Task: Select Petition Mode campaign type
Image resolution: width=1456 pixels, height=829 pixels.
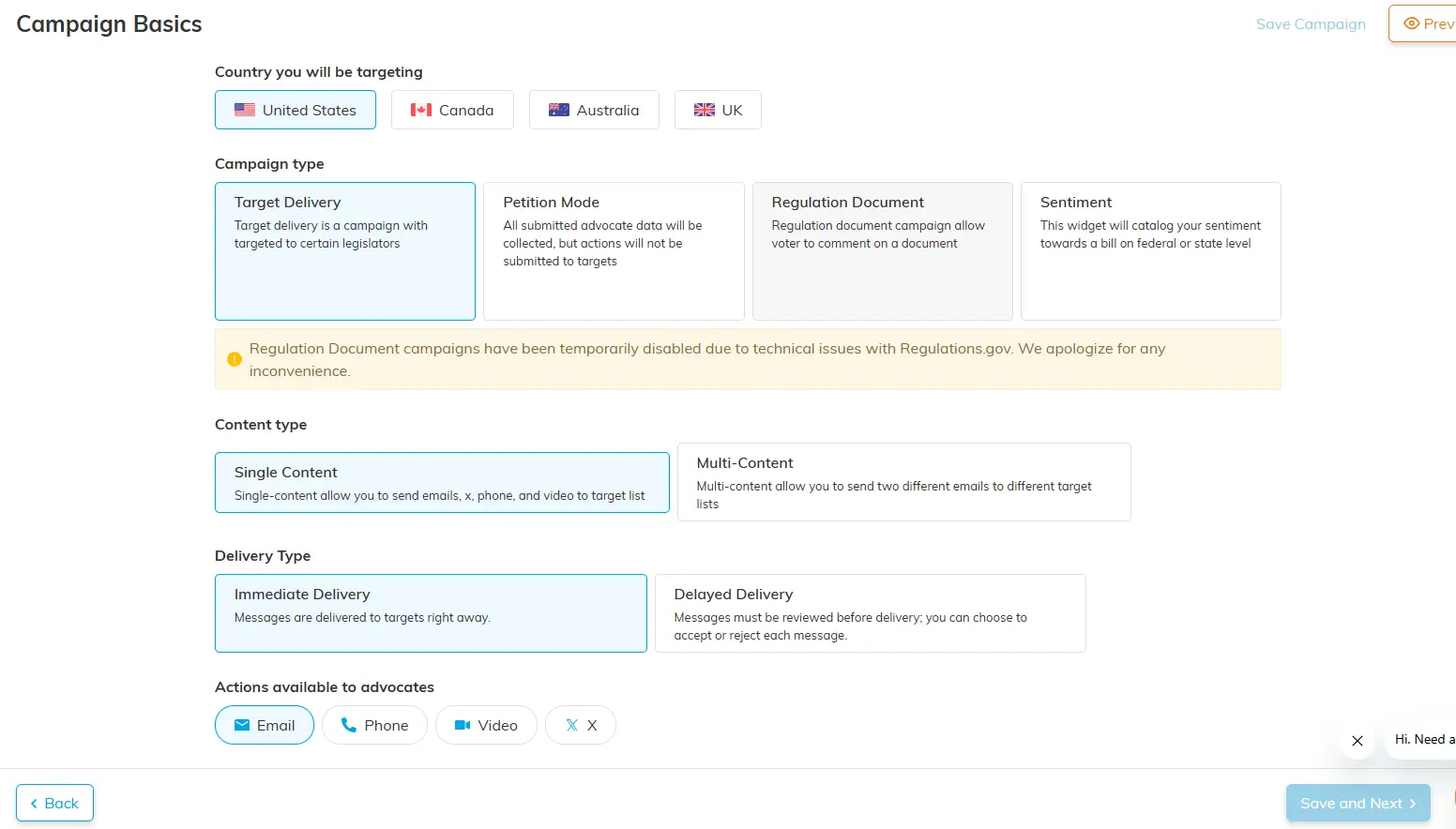Action: (x=613, y=250)
